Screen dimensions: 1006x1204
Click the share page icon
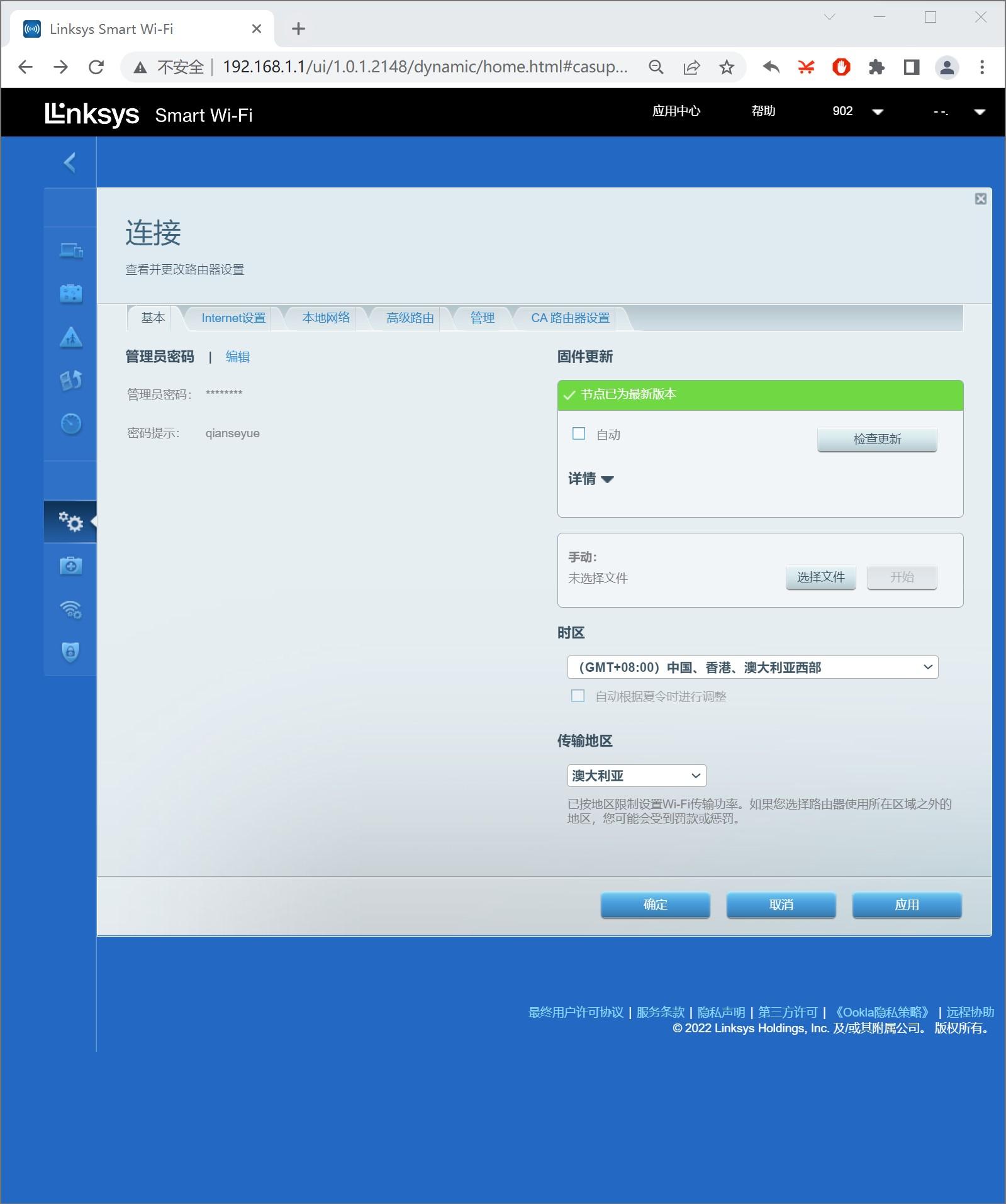click(x=691, y=67)
